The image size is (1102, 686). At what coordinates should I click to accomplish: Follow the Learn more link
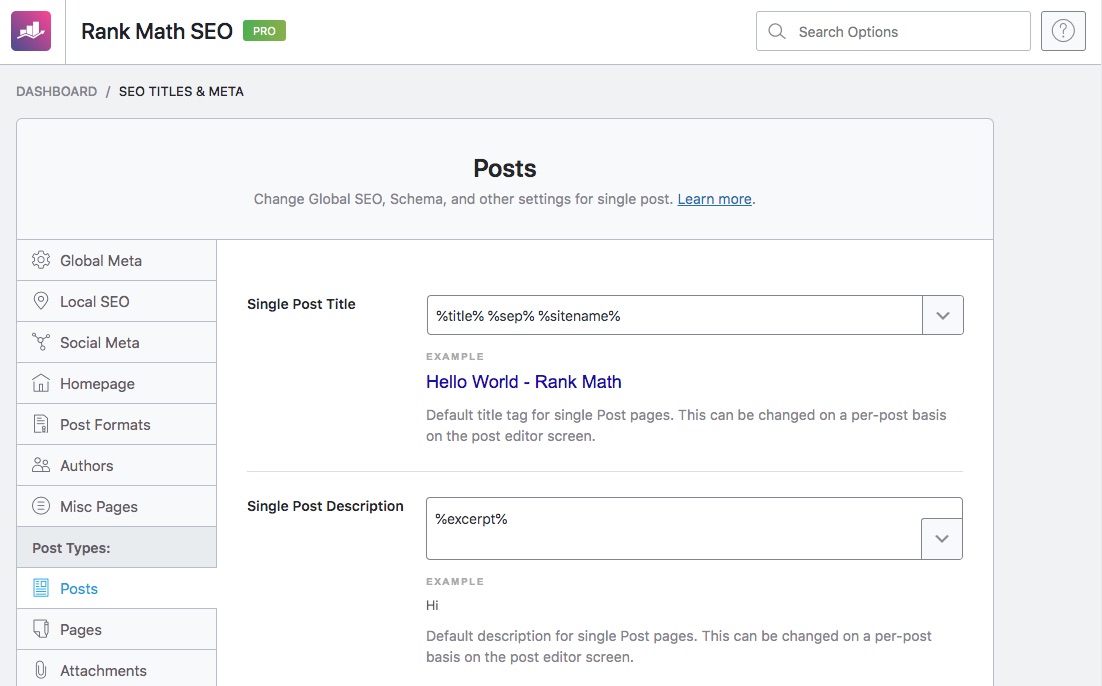714,199
